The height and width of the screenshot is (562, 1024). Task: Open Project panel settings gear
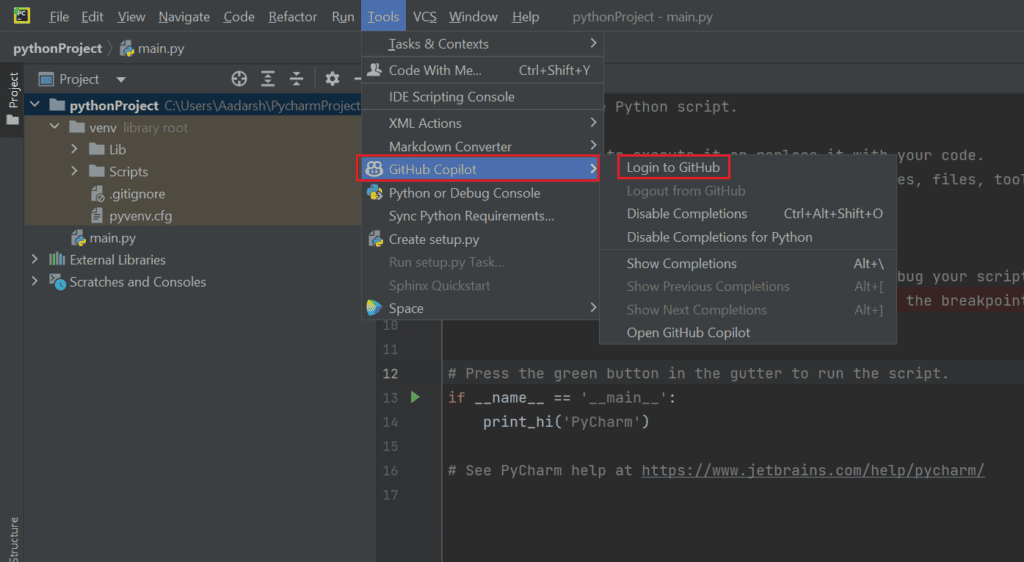pyautogui.click(x=332, y=79)
